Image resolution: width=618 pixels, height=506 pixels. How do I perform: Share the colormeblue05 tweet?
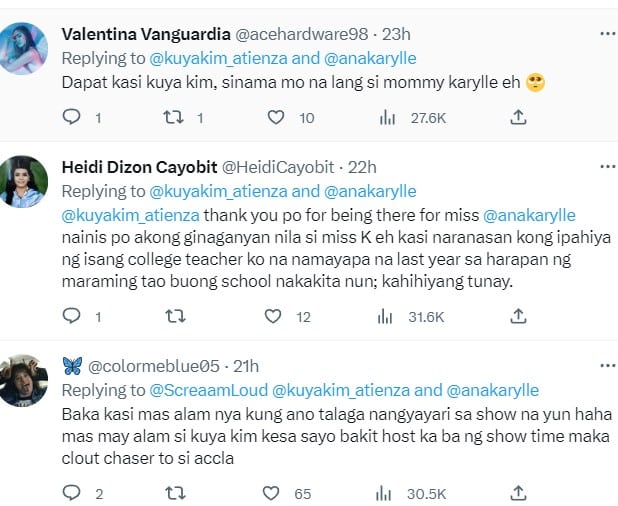(x=518, y=493)
